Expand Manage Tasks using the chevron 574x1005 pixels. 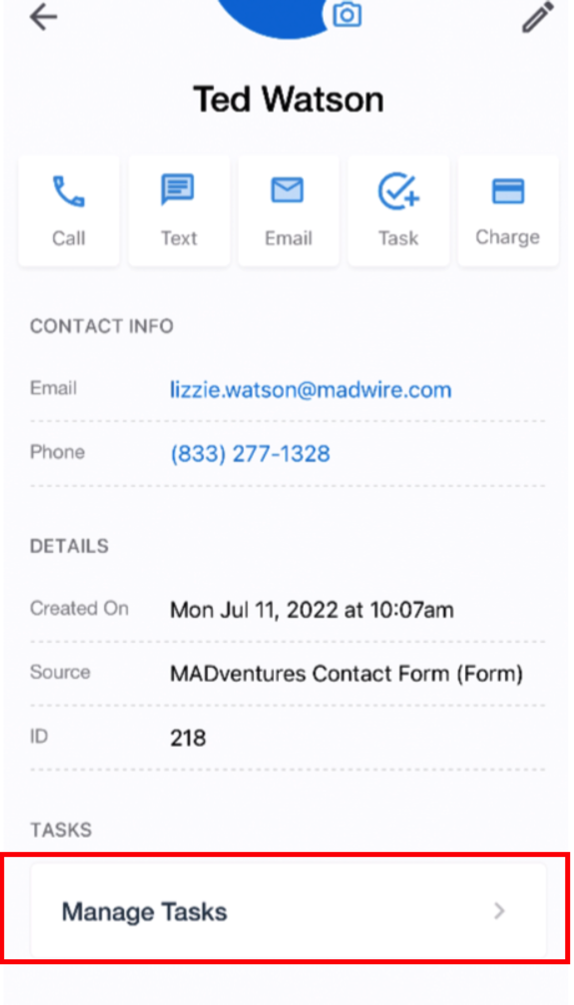click(500, 910)
